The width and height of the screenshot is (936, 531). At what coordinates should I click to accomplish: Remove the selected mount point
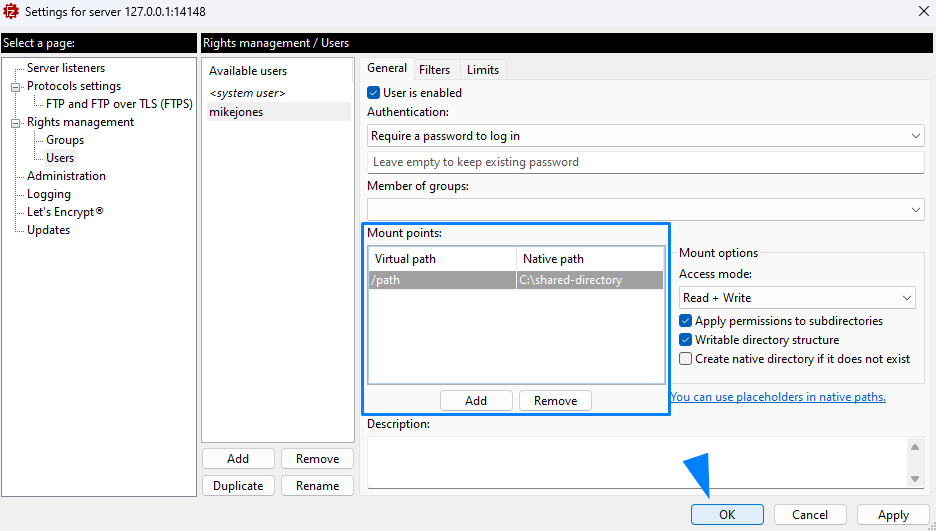(x=555, y=401)
